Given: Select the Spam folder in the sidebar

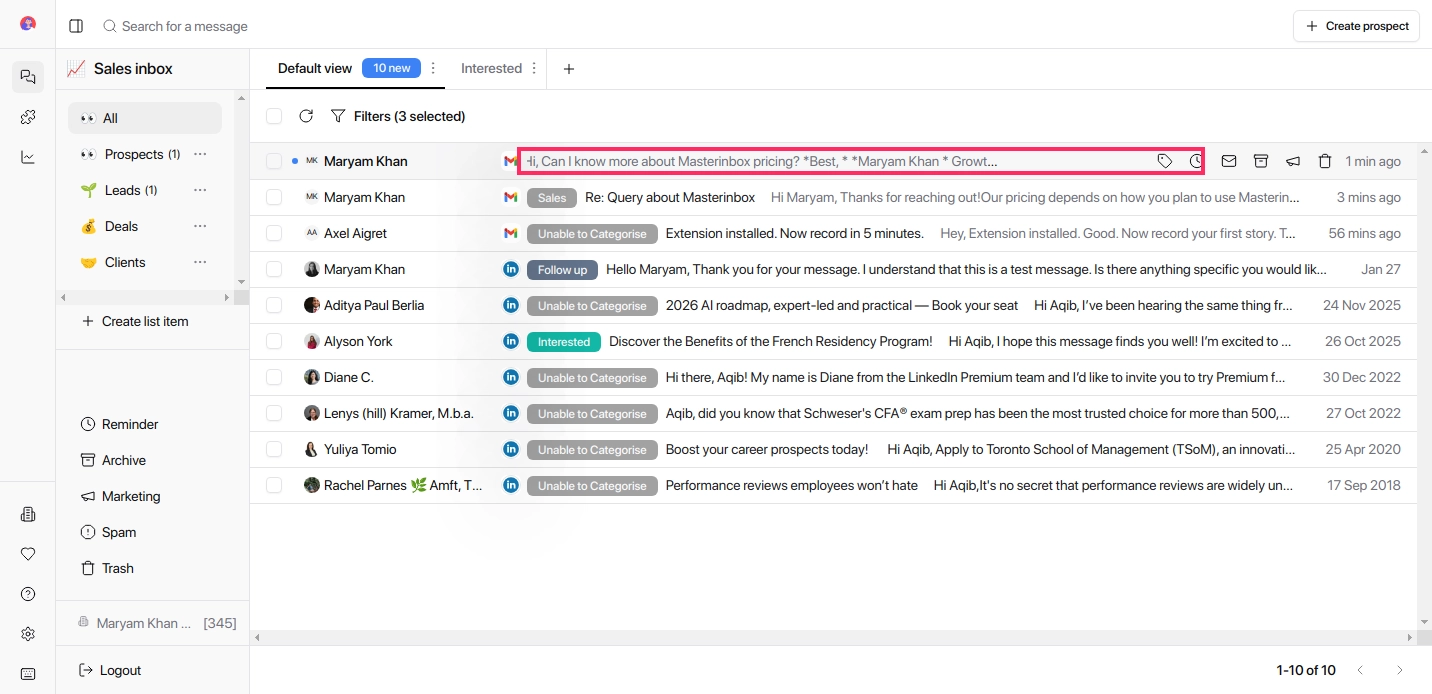Looking at the screenshot, I should tap(118, 532).
